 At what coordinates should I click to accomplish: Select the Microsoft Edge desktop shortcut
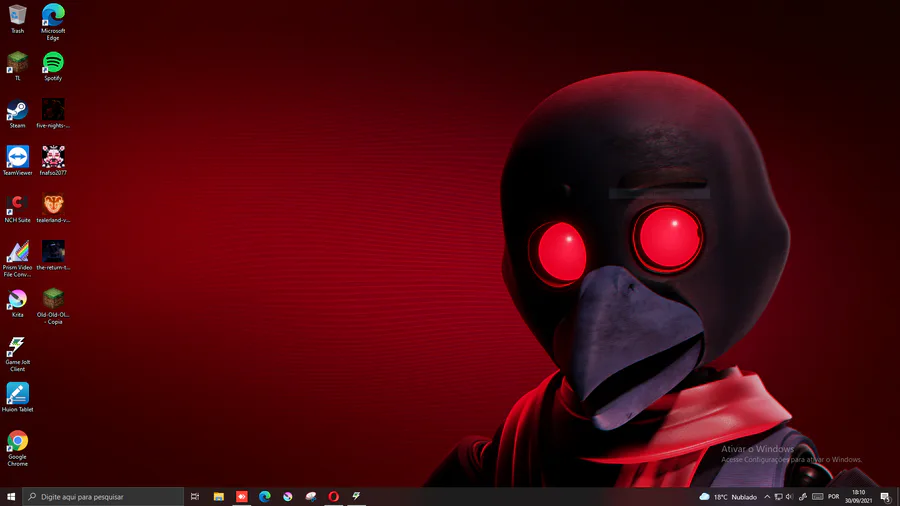point(53,22)
